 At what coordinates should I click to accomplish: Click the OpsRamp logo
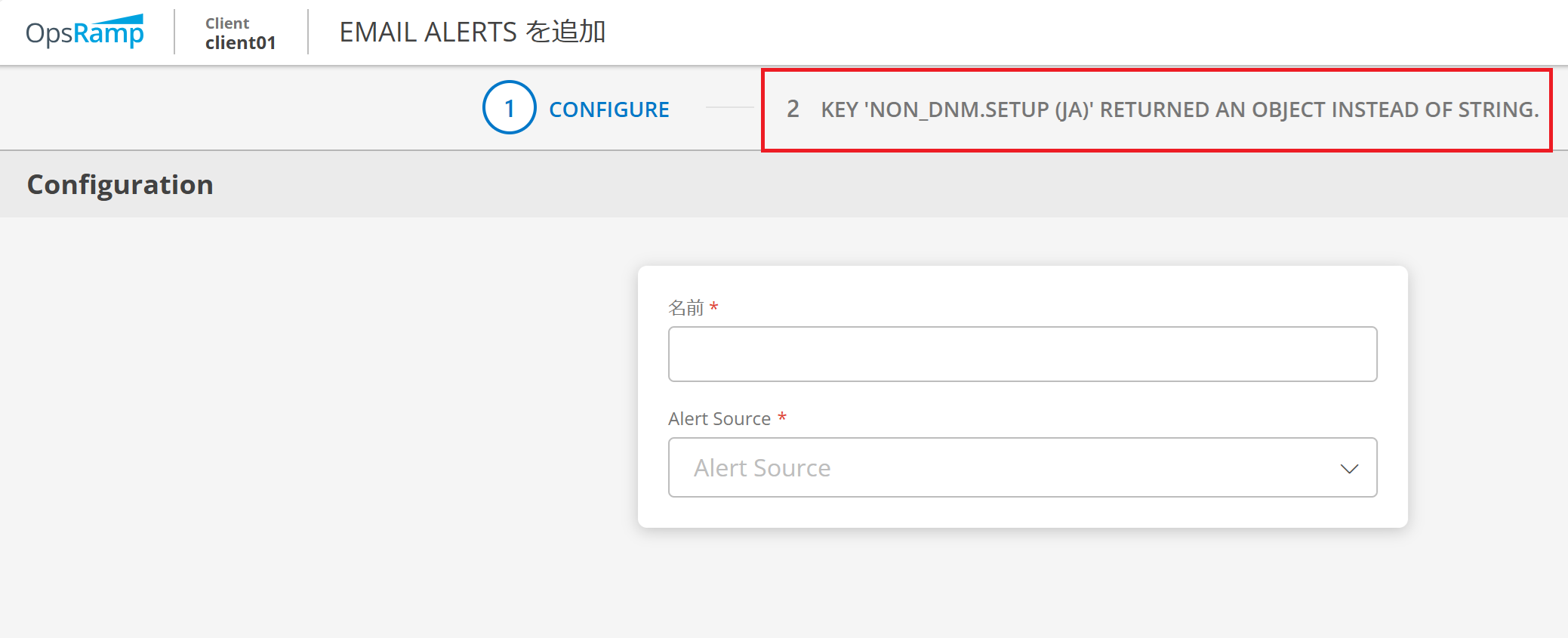(x=85, y=32)
